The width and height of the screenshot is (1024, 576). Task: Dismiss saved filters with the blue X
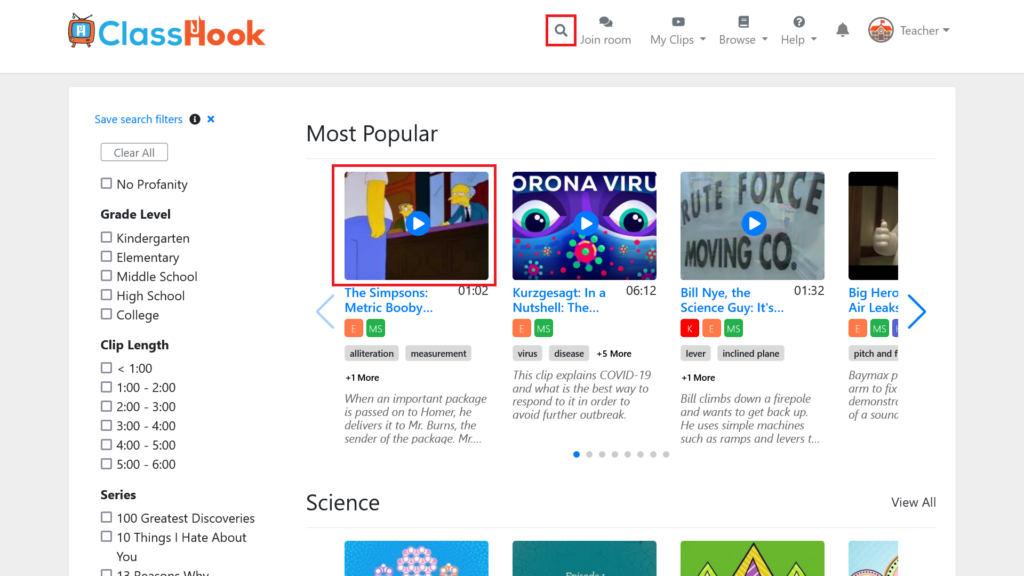point(211,119)
